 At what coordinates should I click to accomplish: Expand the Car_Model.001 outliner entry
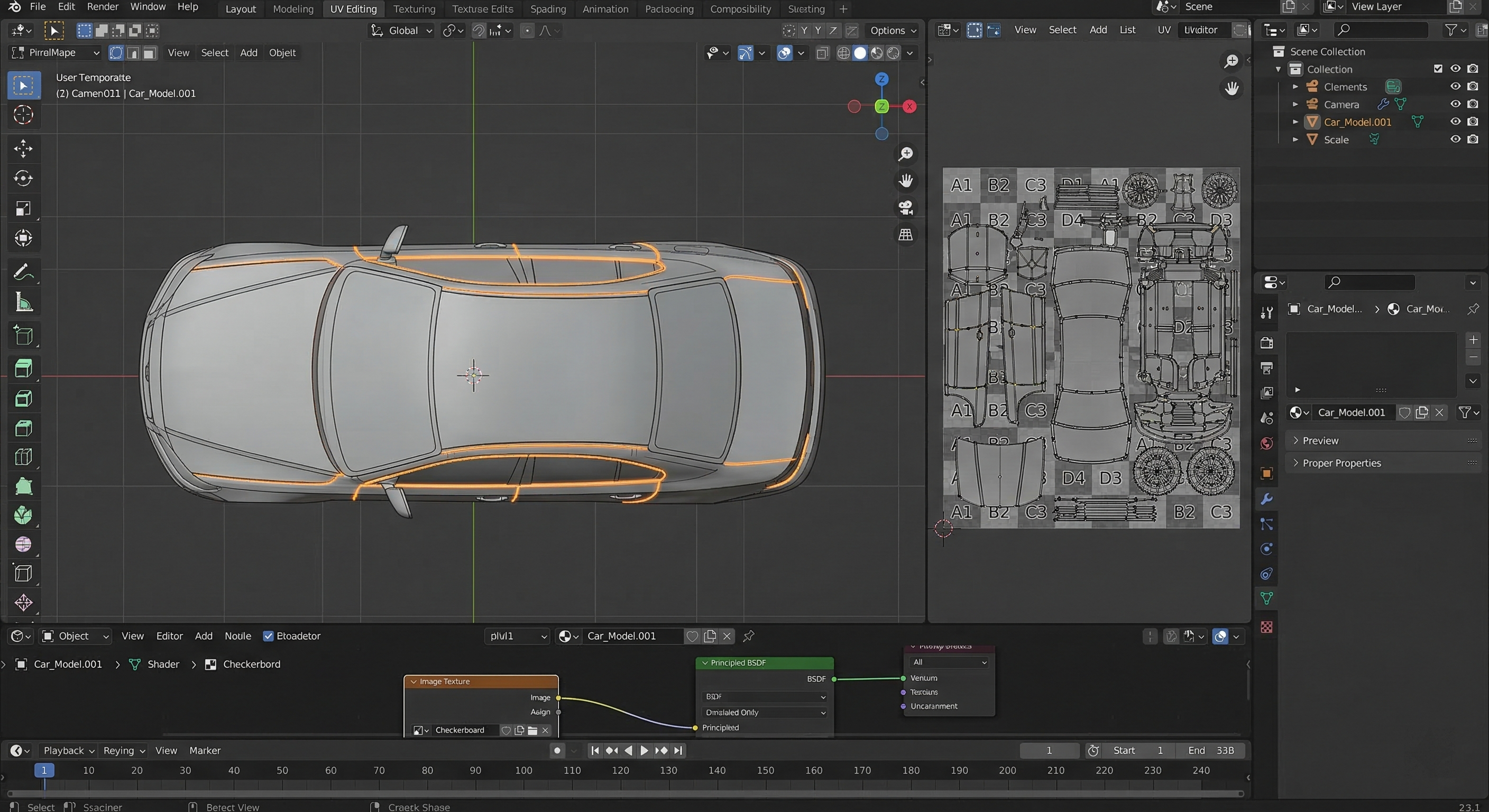coord(1295,122)
